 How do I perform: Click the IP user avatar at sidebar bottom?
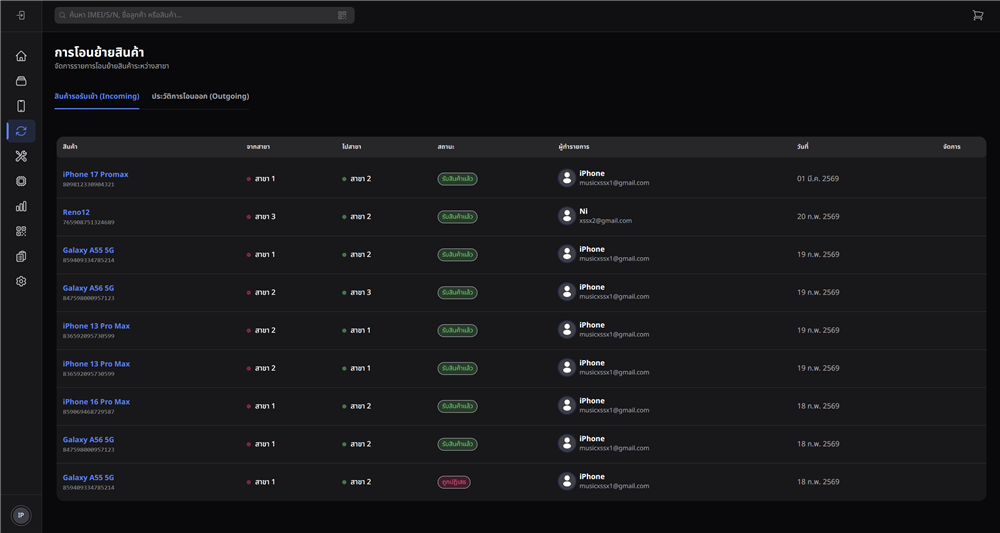pyautogui.click(x=21, y=515)
